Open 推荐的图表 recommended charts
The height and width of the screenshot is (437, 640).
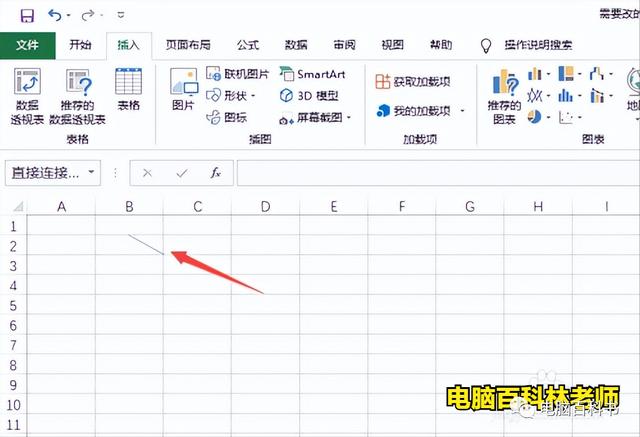[x=504, y=96]
